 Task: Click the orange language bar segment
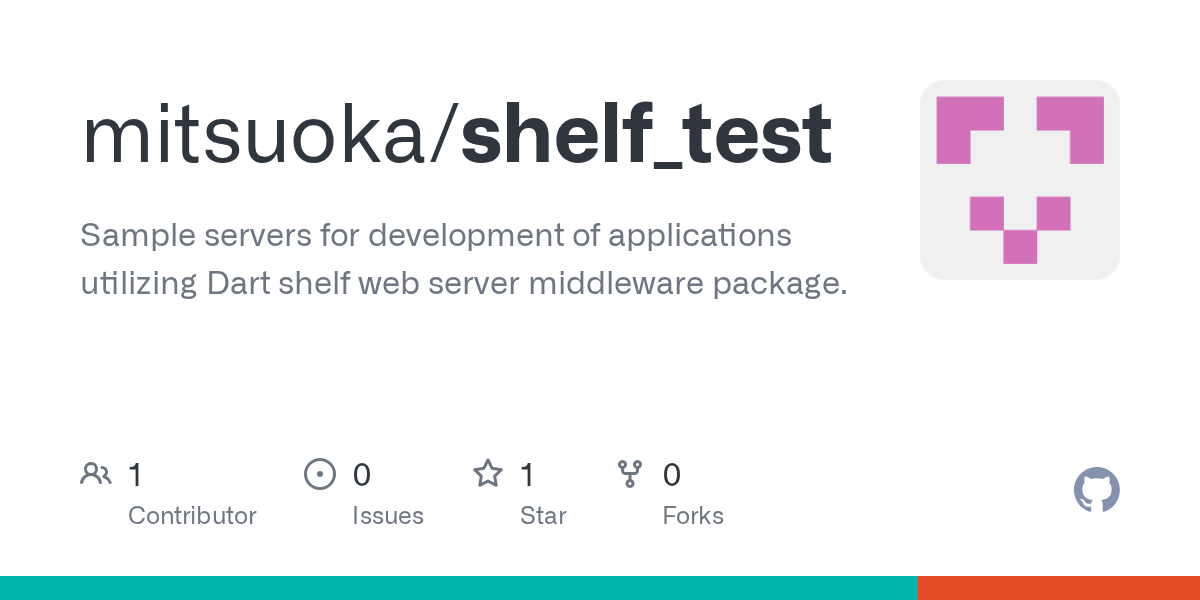1058,588
